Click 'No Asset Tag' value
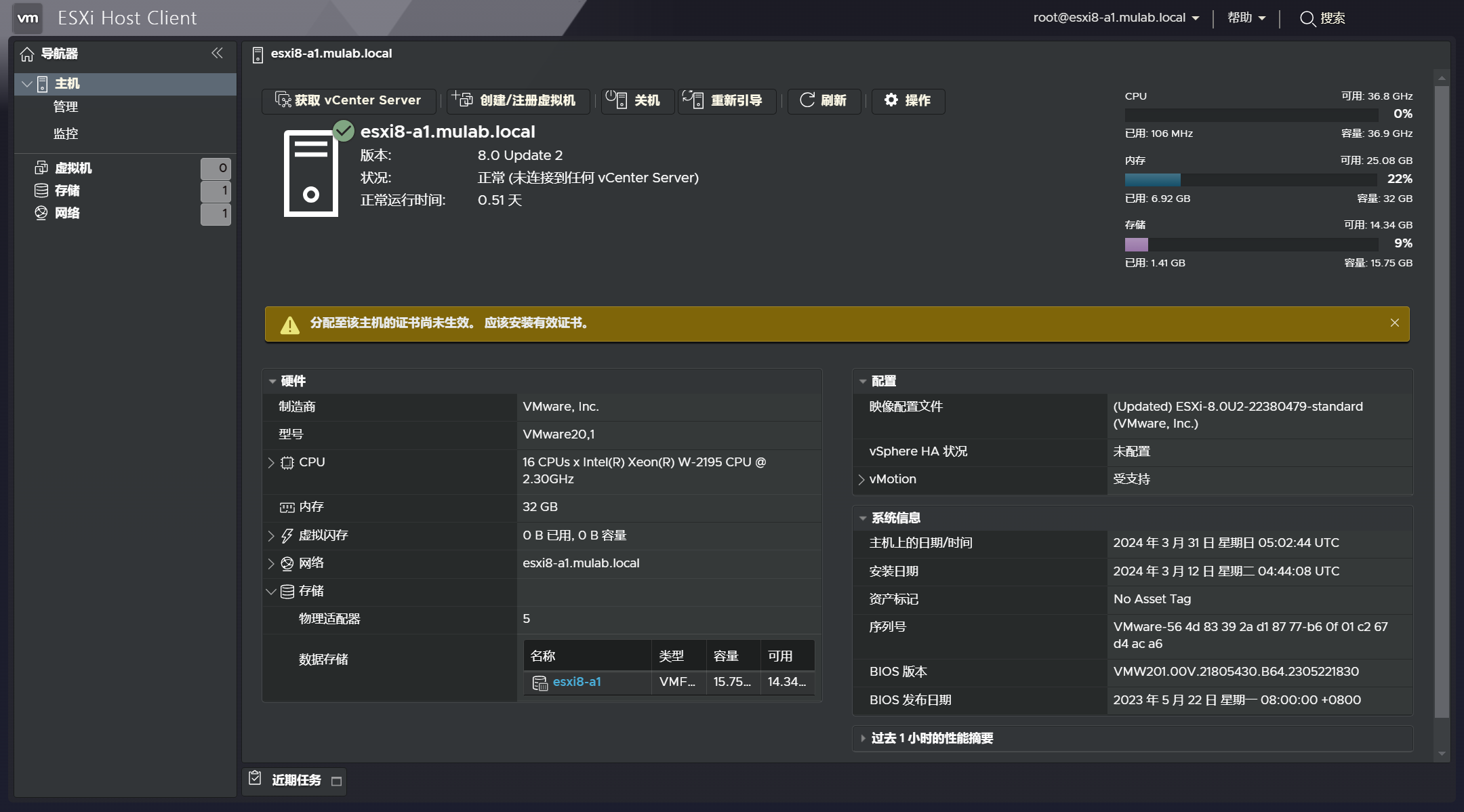Viewport: 1464px width, 812px height. click(x=1152, y=599)
